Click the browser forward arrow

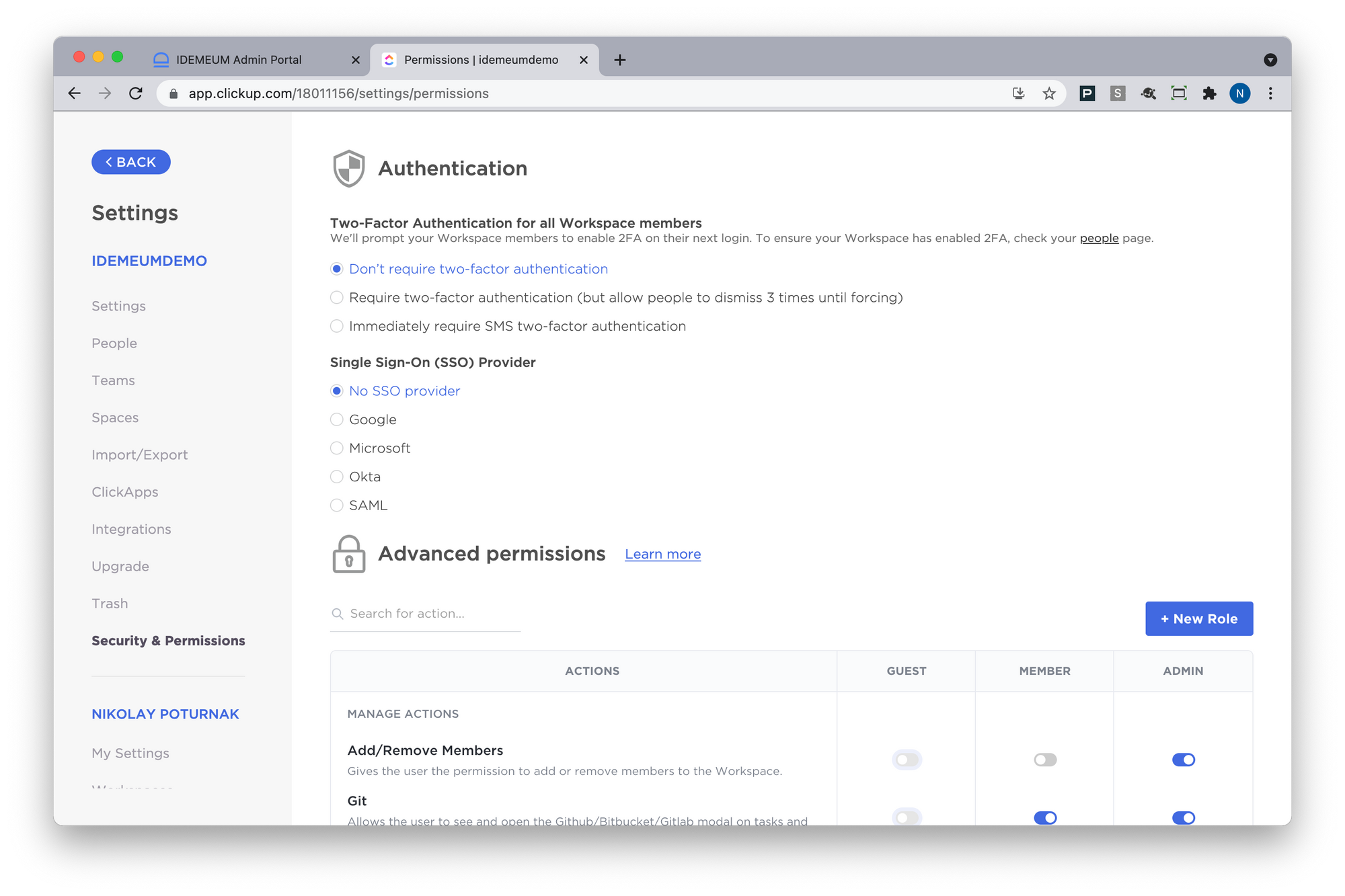[x=105, y=93]
